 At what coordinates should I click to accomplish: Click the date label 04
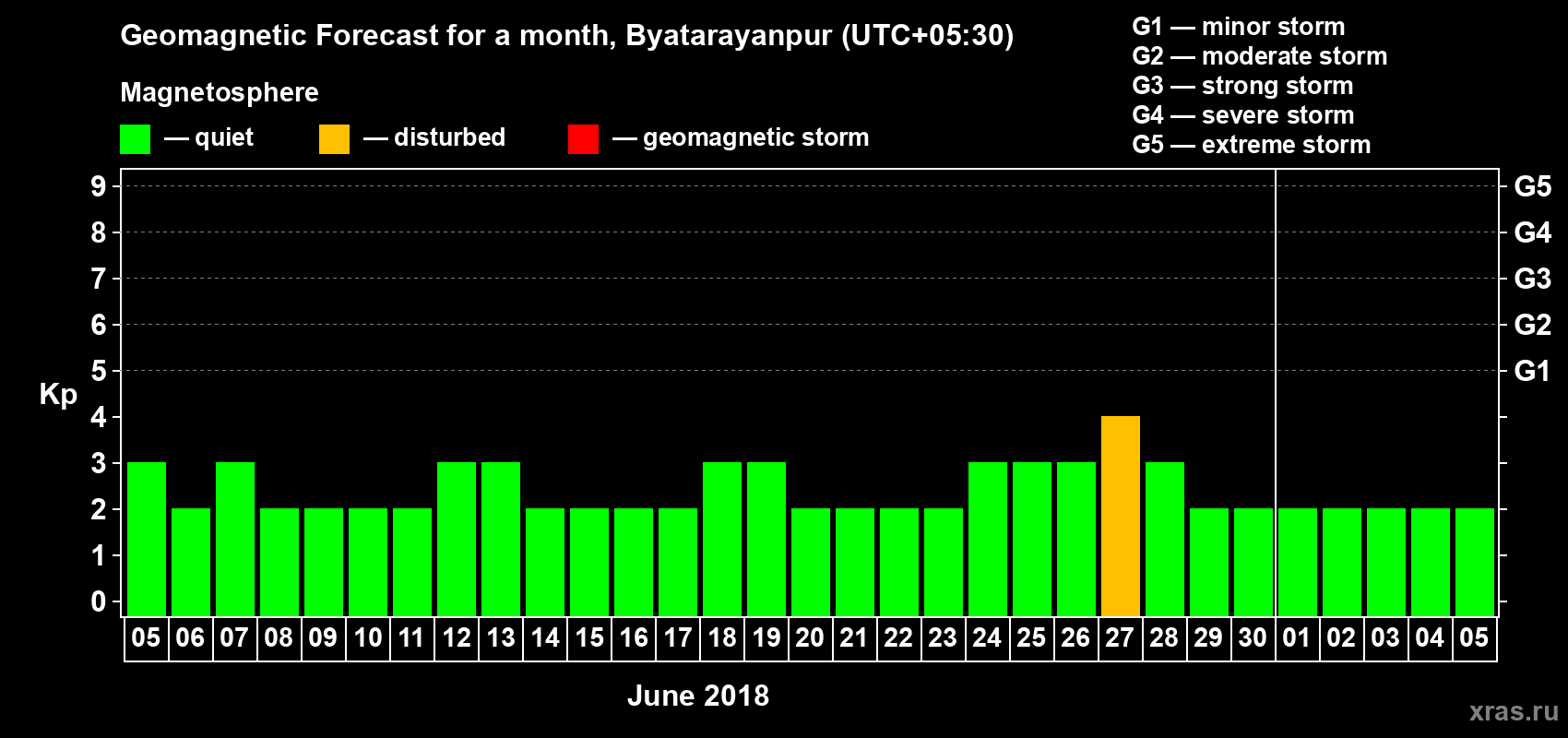point(1430,638)
